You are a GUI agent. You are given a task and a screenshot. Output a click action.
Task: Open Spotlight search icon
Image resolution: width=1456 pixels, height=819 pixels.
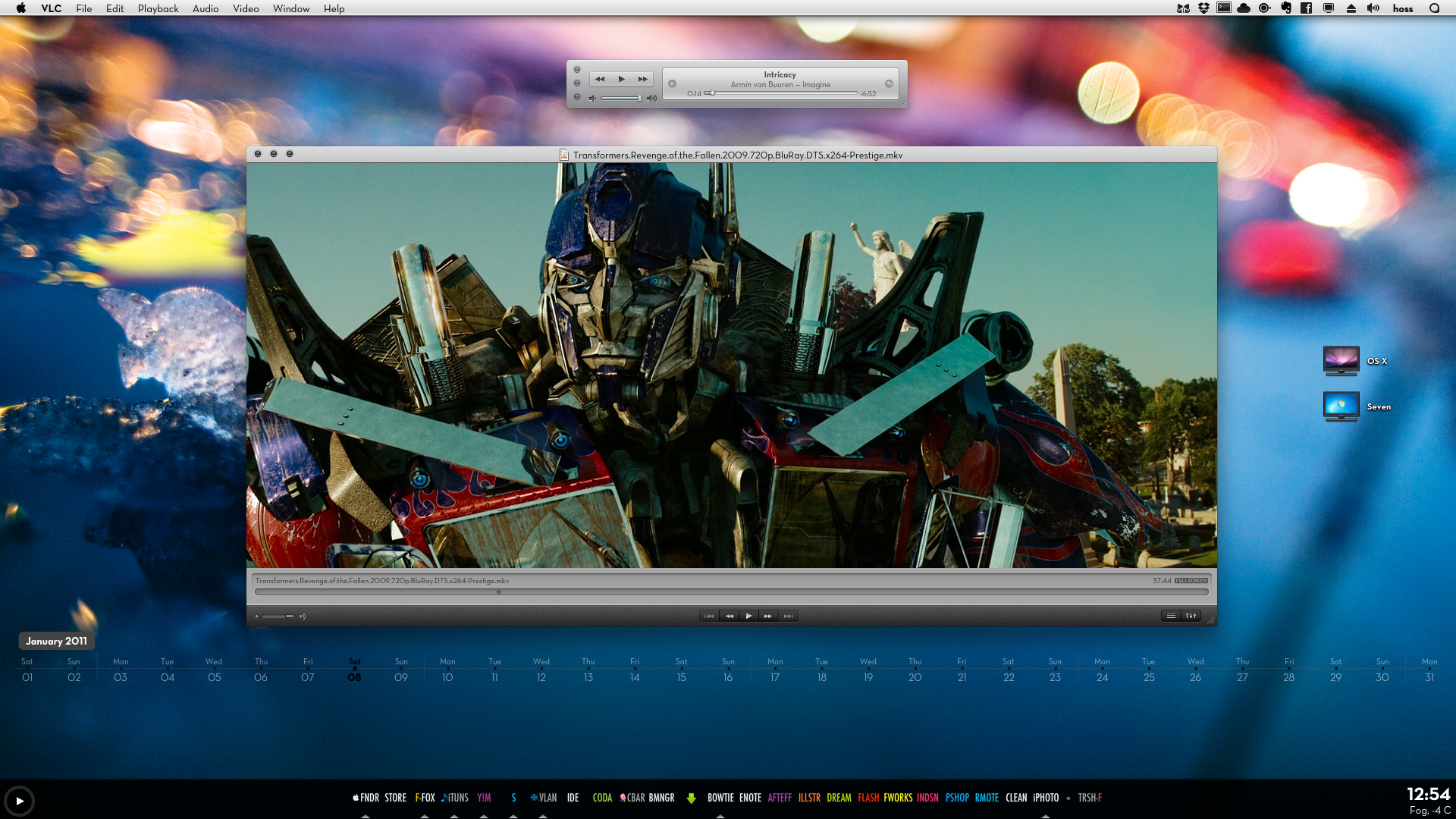[1434, 8]
